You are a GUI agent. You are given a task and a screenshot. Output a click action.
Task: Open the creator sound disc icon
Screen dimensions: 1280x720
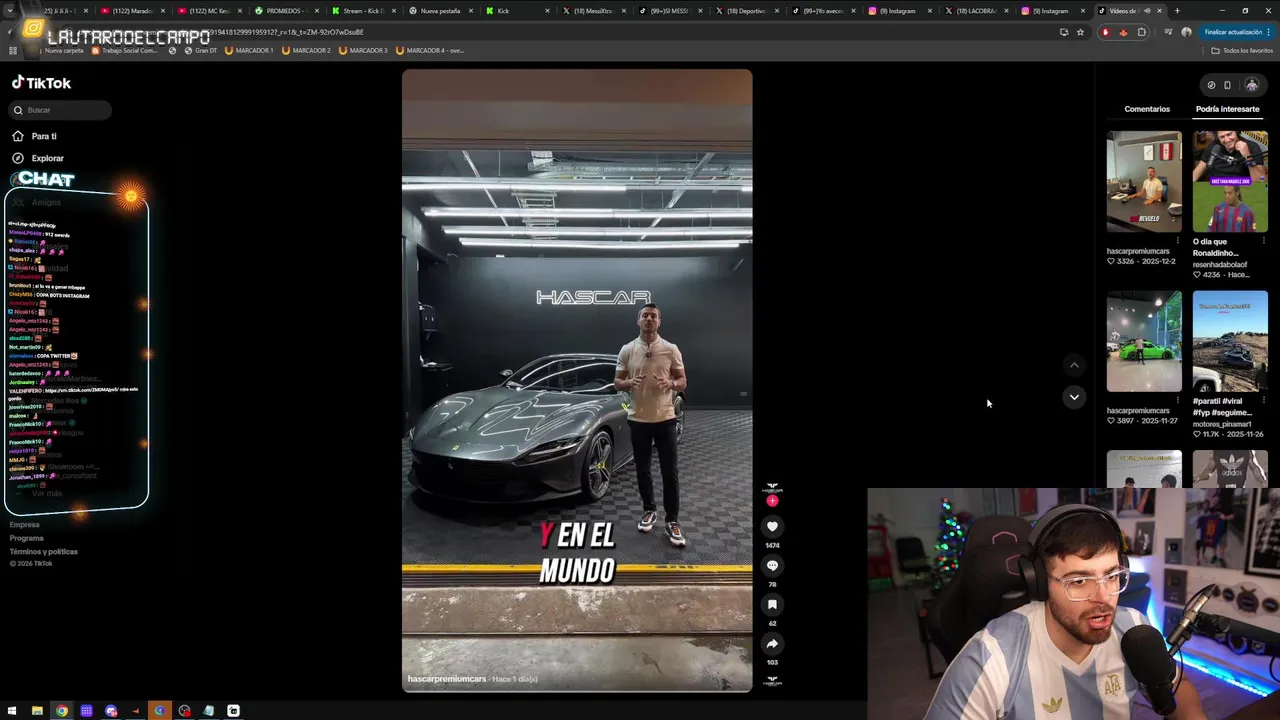click(x=772, y=681)
